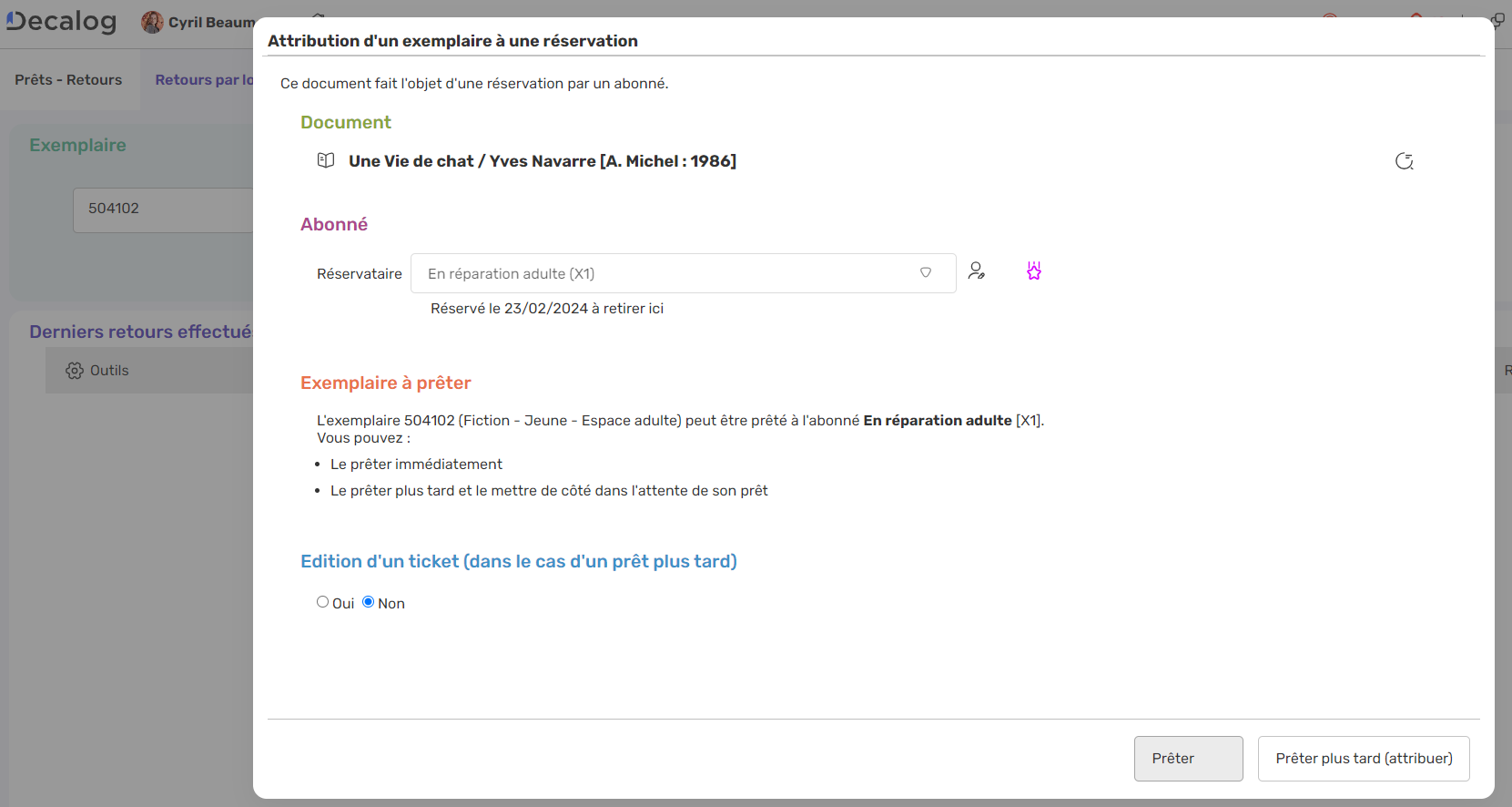Click the open book icon beside the document title
This screenshot has height=807, width=1512.
325,160
